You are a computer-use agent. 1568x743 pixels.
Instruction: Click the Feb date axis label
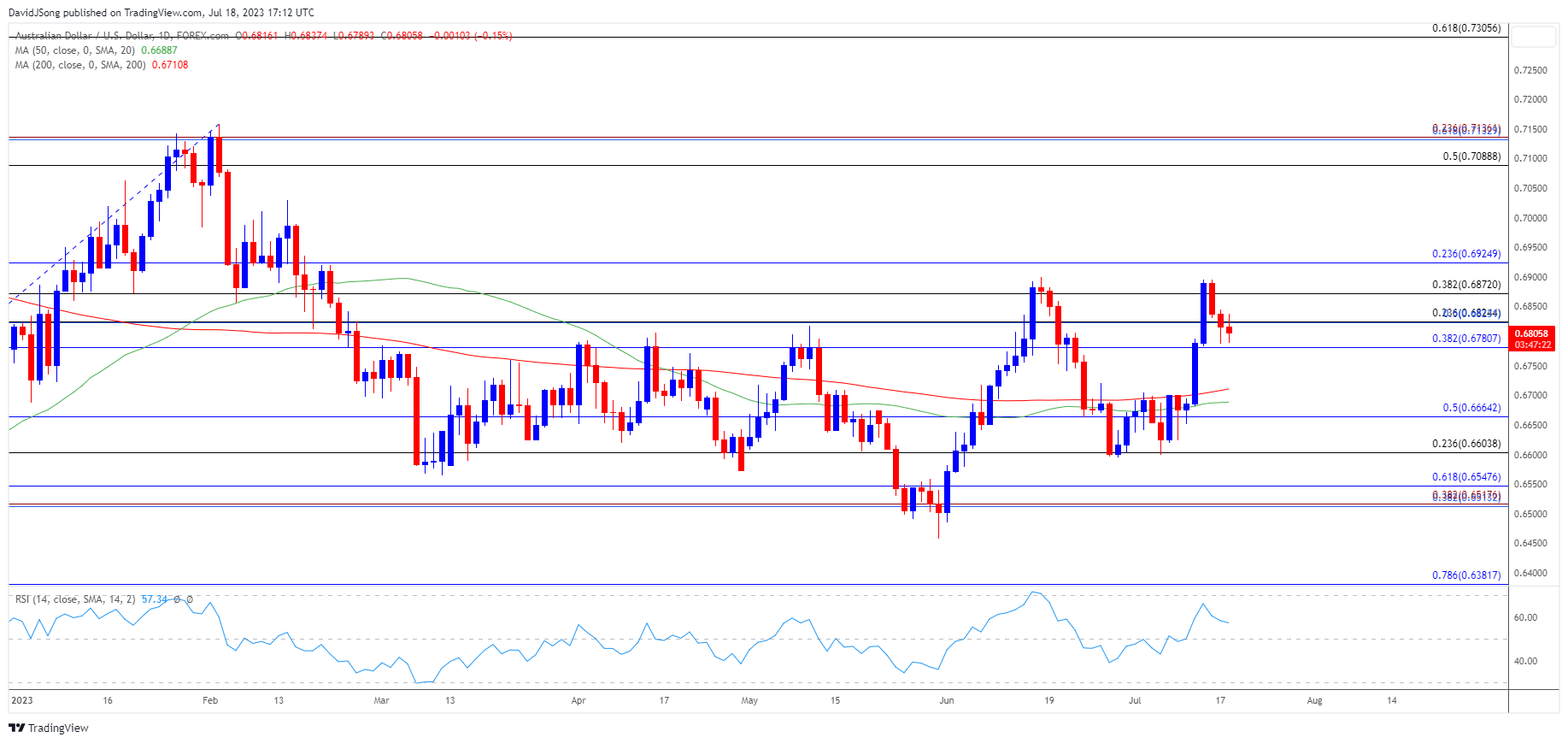click(210, 700)
